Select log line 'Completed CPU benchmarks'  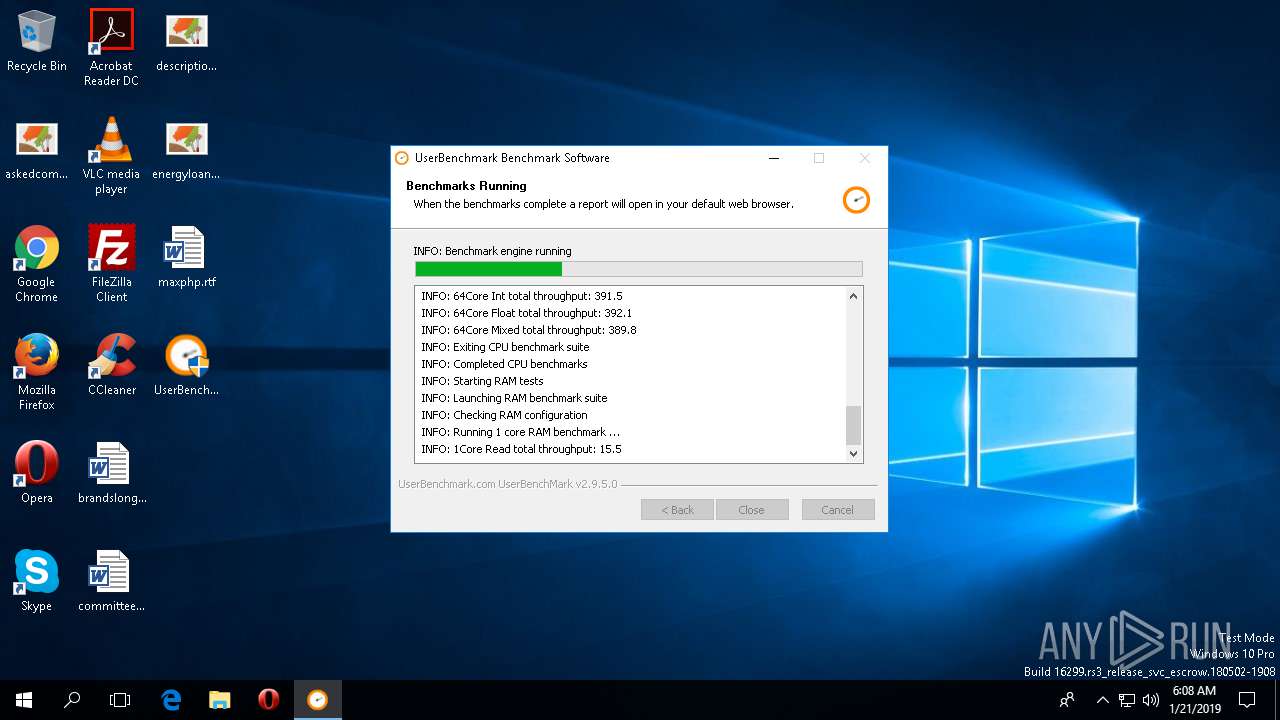click(x=504, y=364)
